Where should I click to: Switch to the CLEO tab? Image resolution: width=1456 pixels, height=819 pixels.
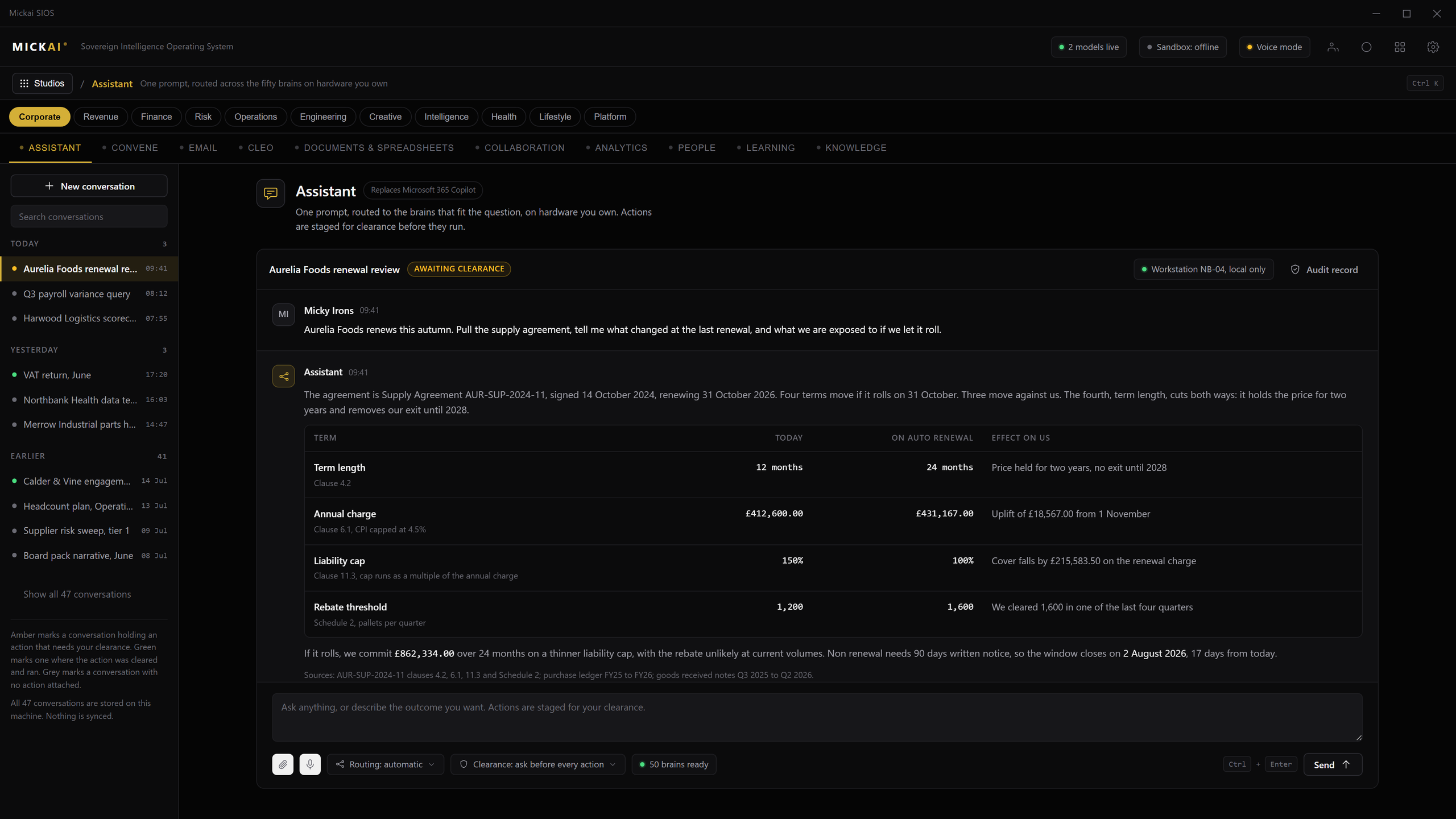pos(257,148)
